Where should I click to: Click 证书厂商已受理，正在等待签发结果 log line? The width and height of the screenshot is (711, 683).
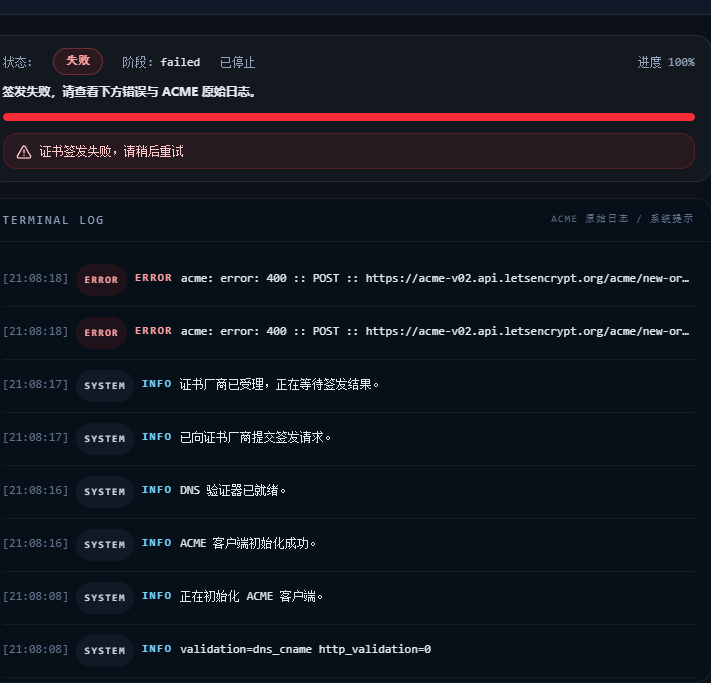tap(279, 385)
